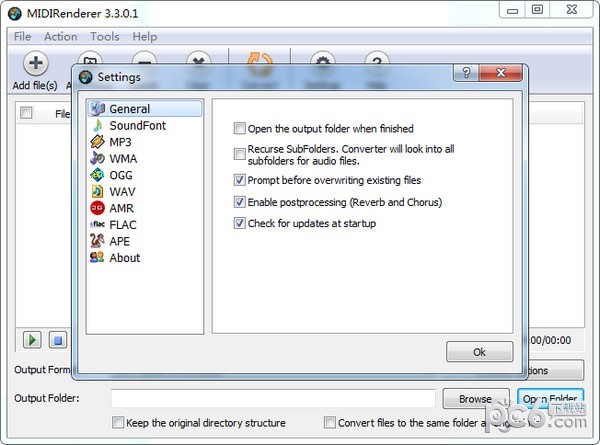
Task: Maximize the MIDIRenderer window
Action: [x=537, y=10]
